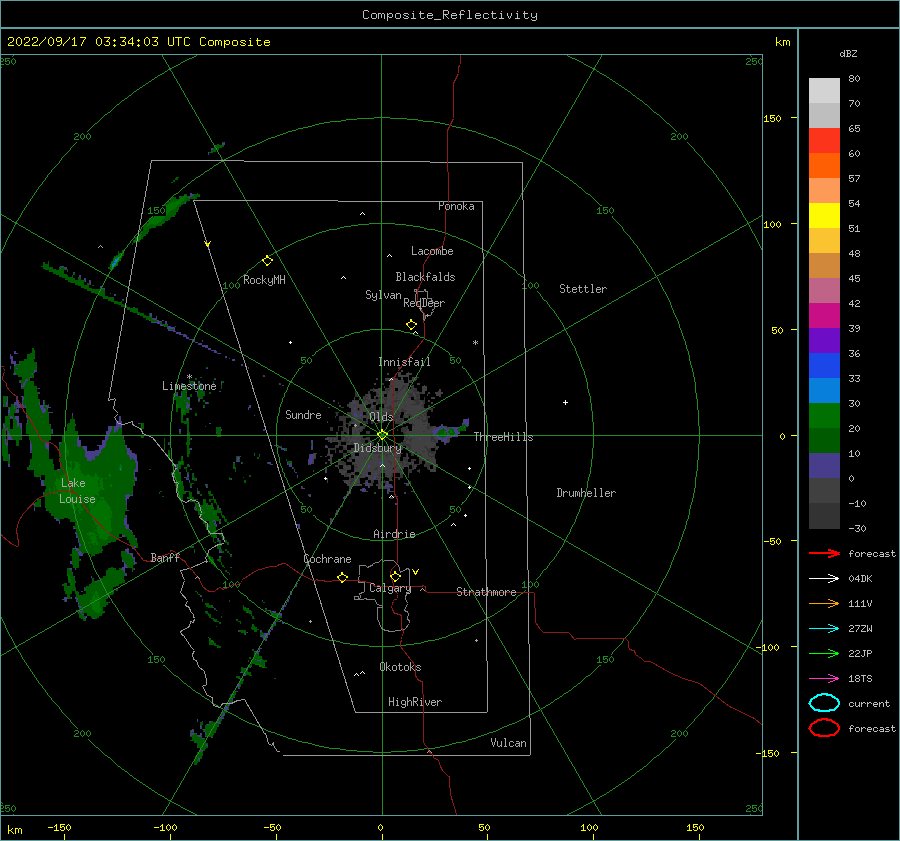Click the white plus marker east of ThreeHills
The image size is (900, 841).
565,402
